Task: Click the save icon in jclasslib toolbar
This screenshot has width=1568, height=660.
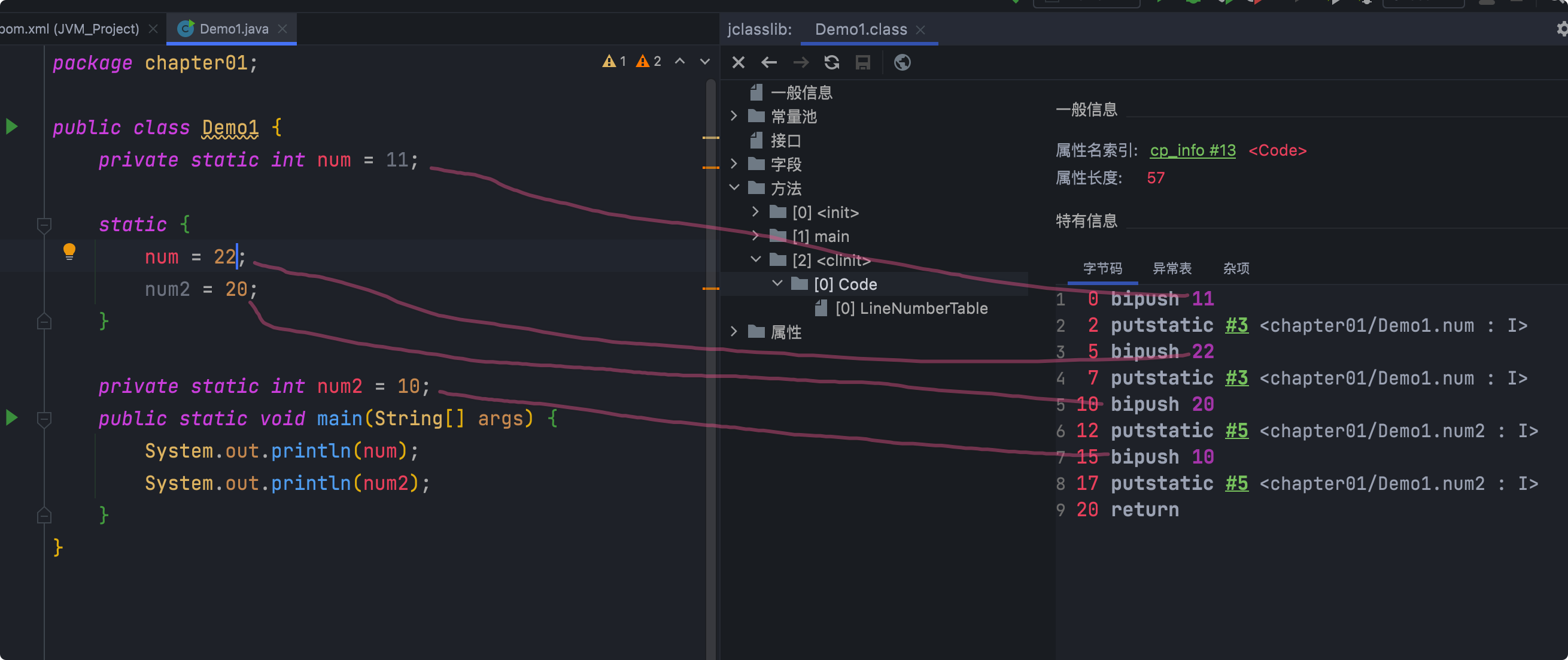Action: click(862, 62)
